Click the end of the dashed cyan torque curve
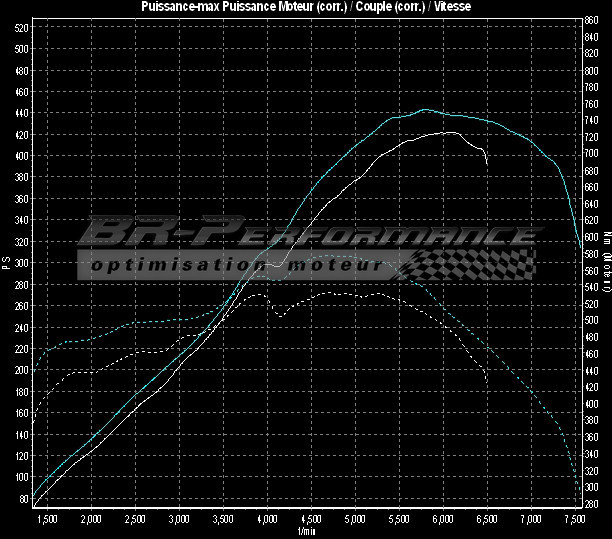The height and width of the screenshot is (539, 612). (x=581, y=492)
